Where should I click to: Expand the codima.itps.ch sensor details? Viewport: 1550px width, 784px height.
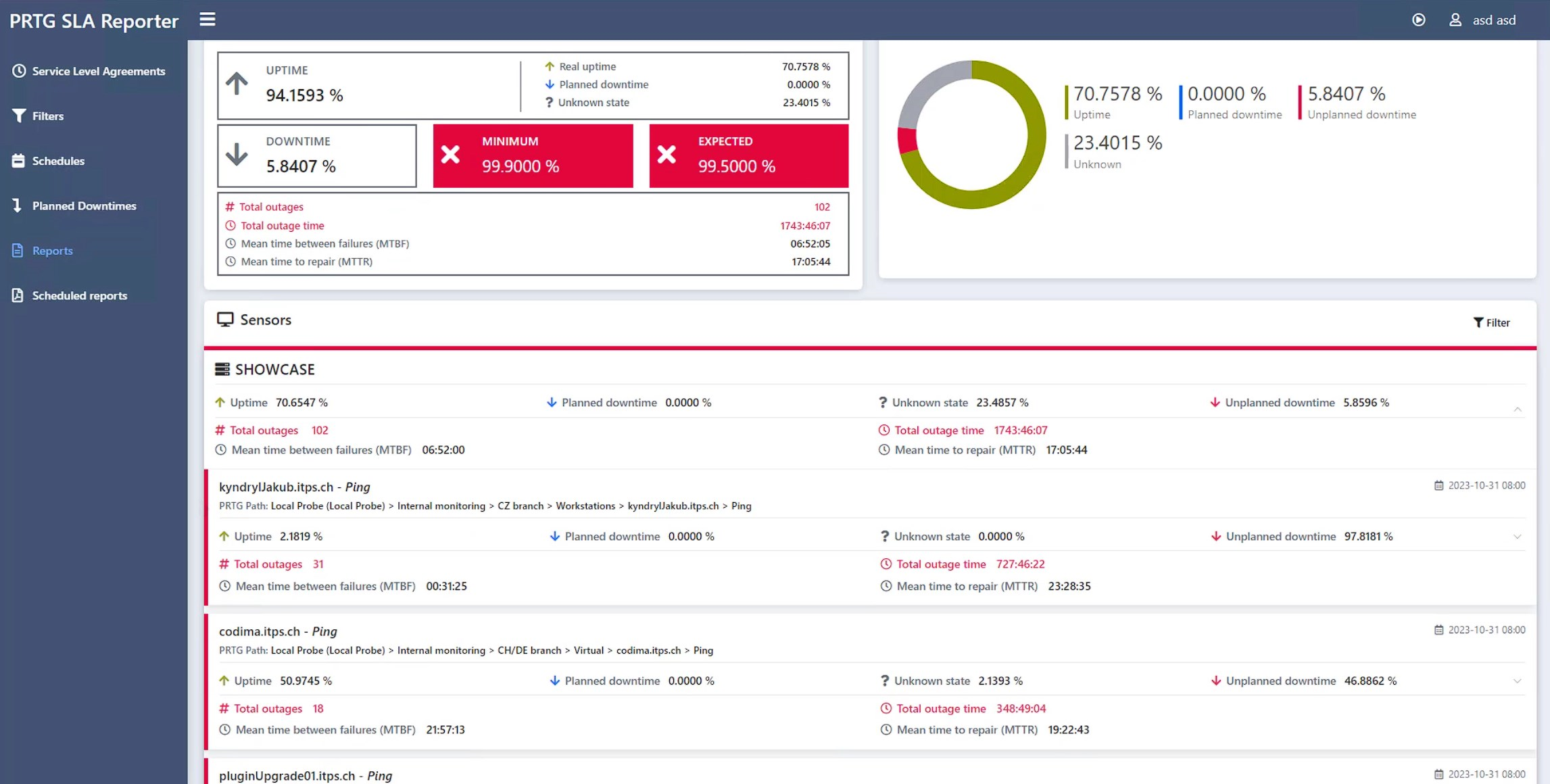point(1518,681)
